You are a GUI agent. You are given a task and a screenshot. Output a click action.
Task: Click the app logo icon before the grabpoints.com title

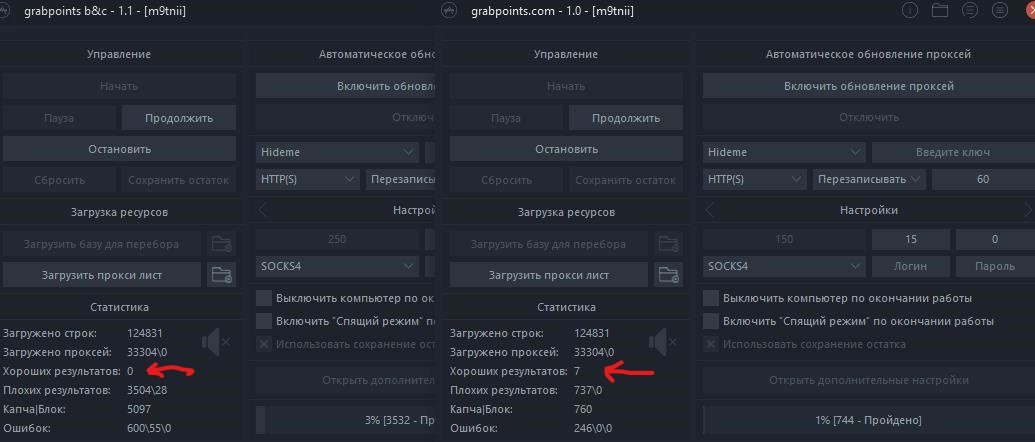click(451, 12)
